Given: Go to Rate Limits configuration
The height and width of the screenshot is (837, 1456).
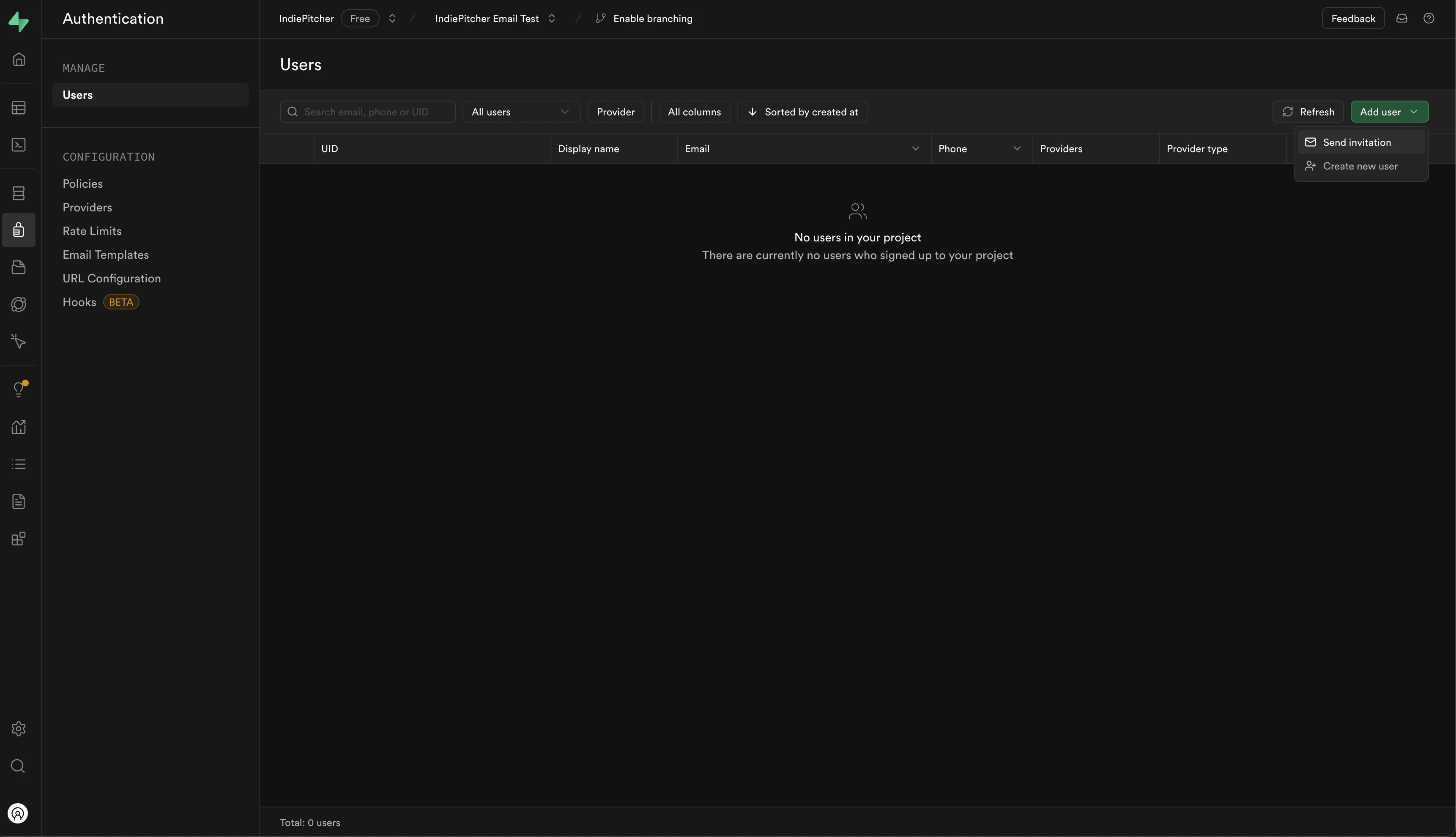Looking at the screenshot, I should (92, 230).
